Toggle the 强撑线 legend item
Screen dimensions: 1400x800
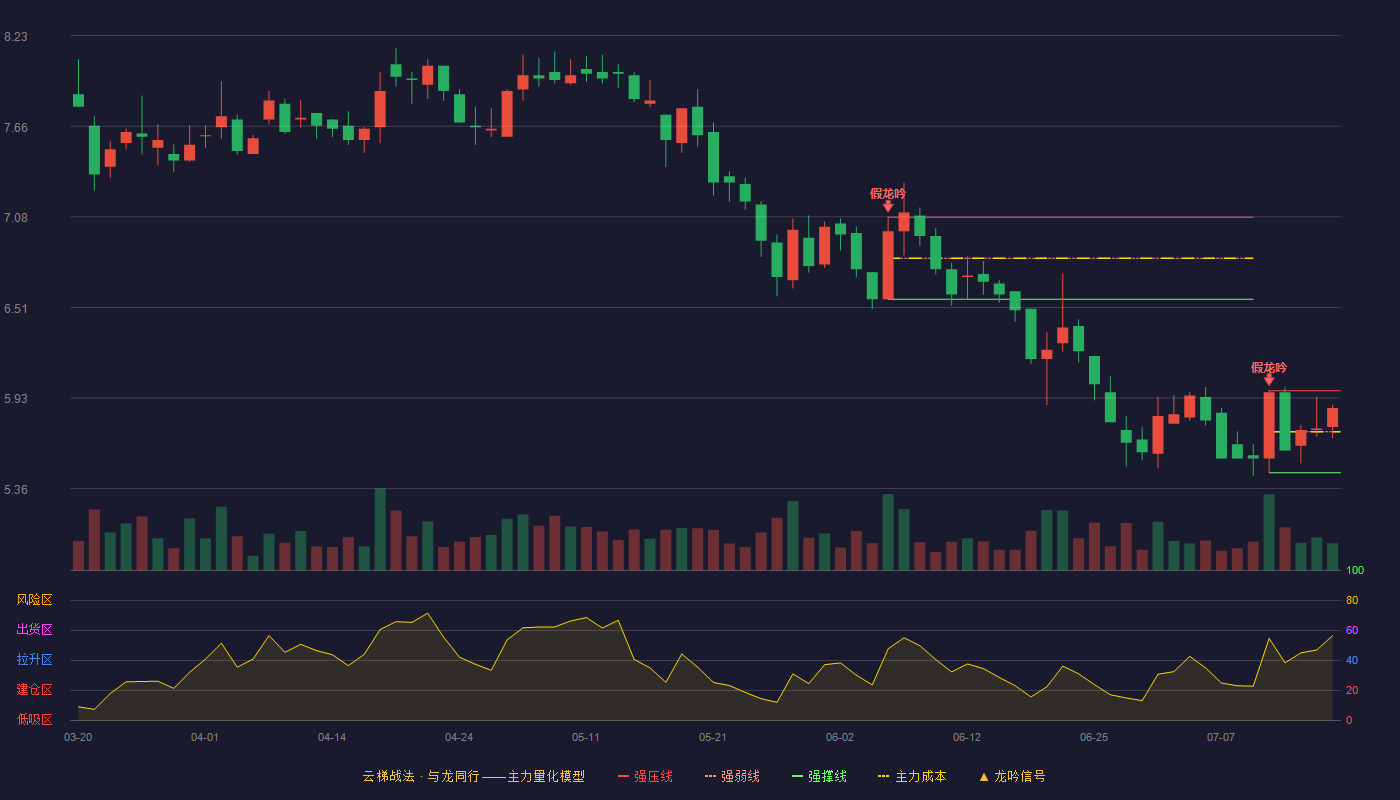click(x=819, y=776)
